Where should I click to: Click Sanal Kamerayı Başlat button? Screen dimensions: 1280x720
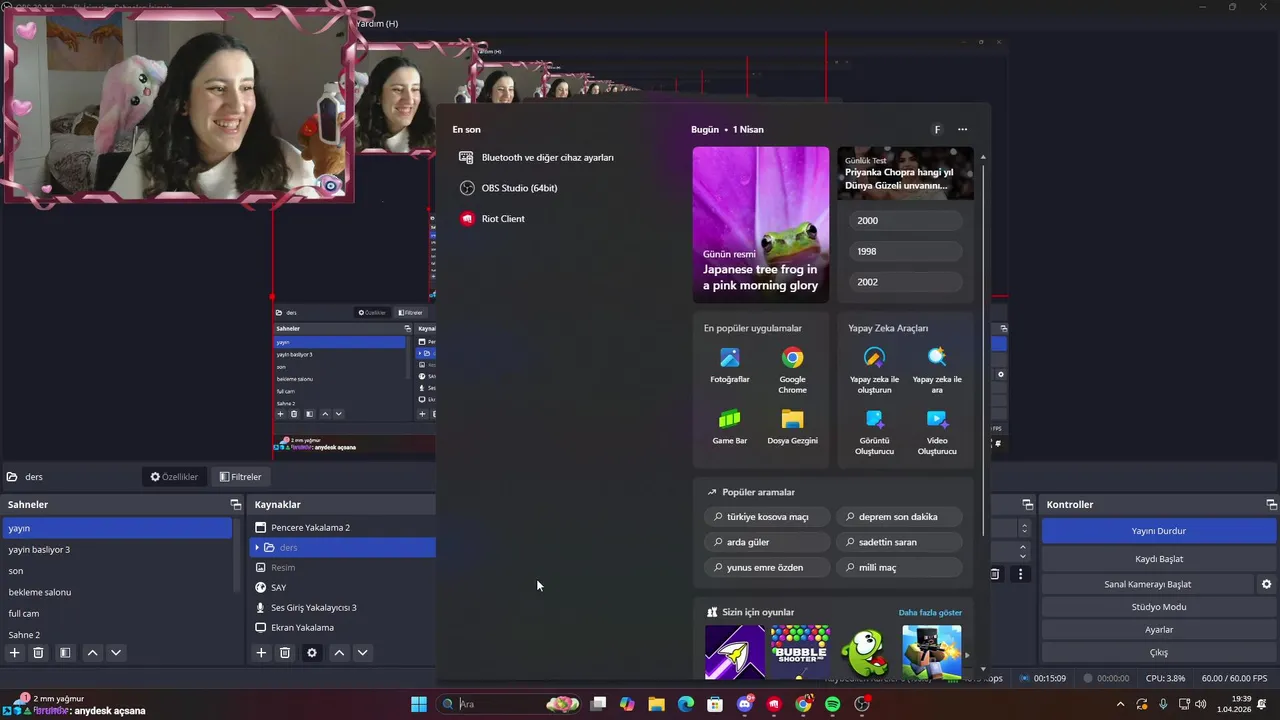coord(1147,584)
